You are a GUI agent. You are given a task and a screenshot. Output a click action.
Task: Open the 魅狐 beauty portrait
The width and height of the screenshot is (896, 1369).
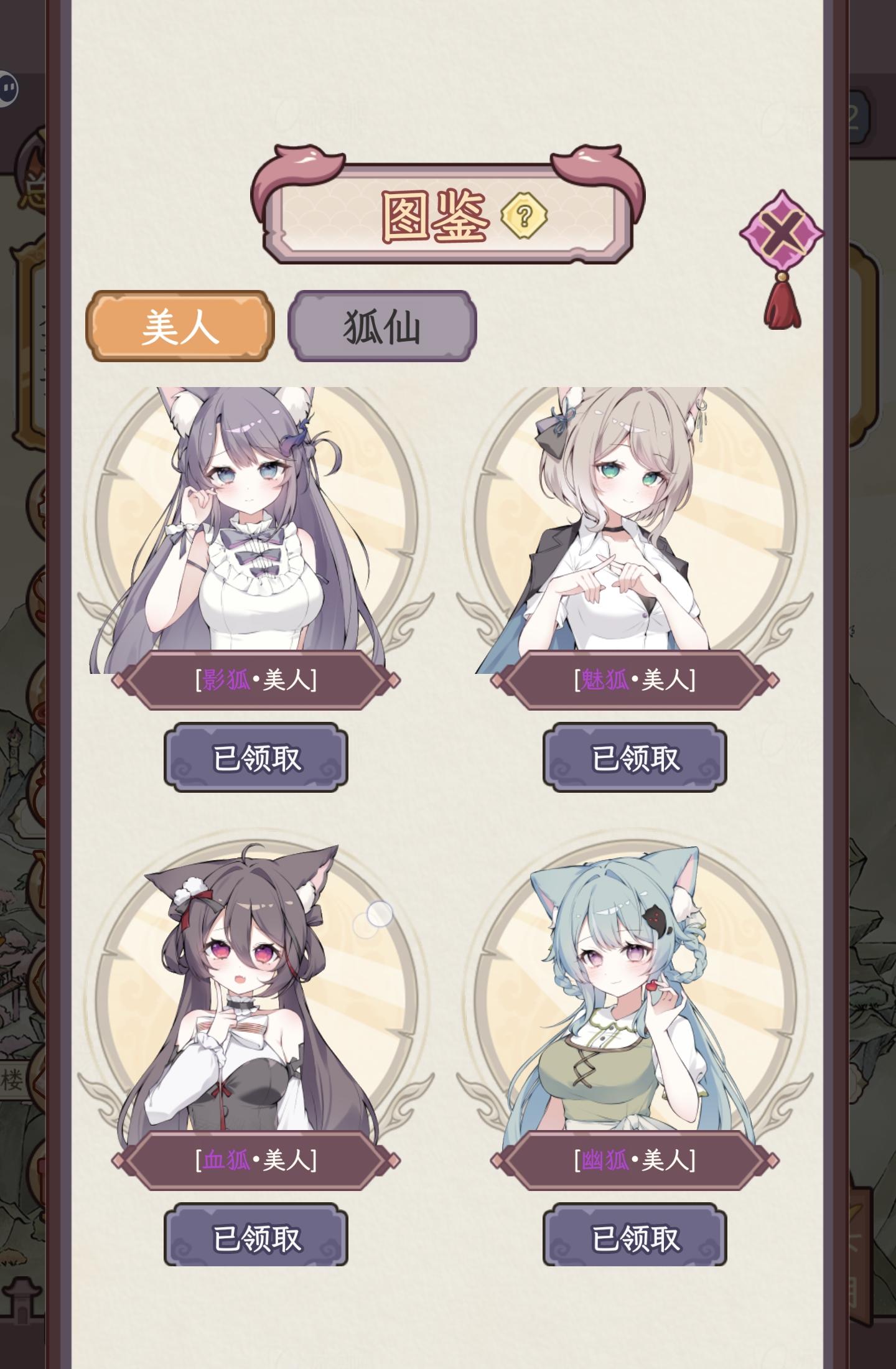(x=635, y=529)
